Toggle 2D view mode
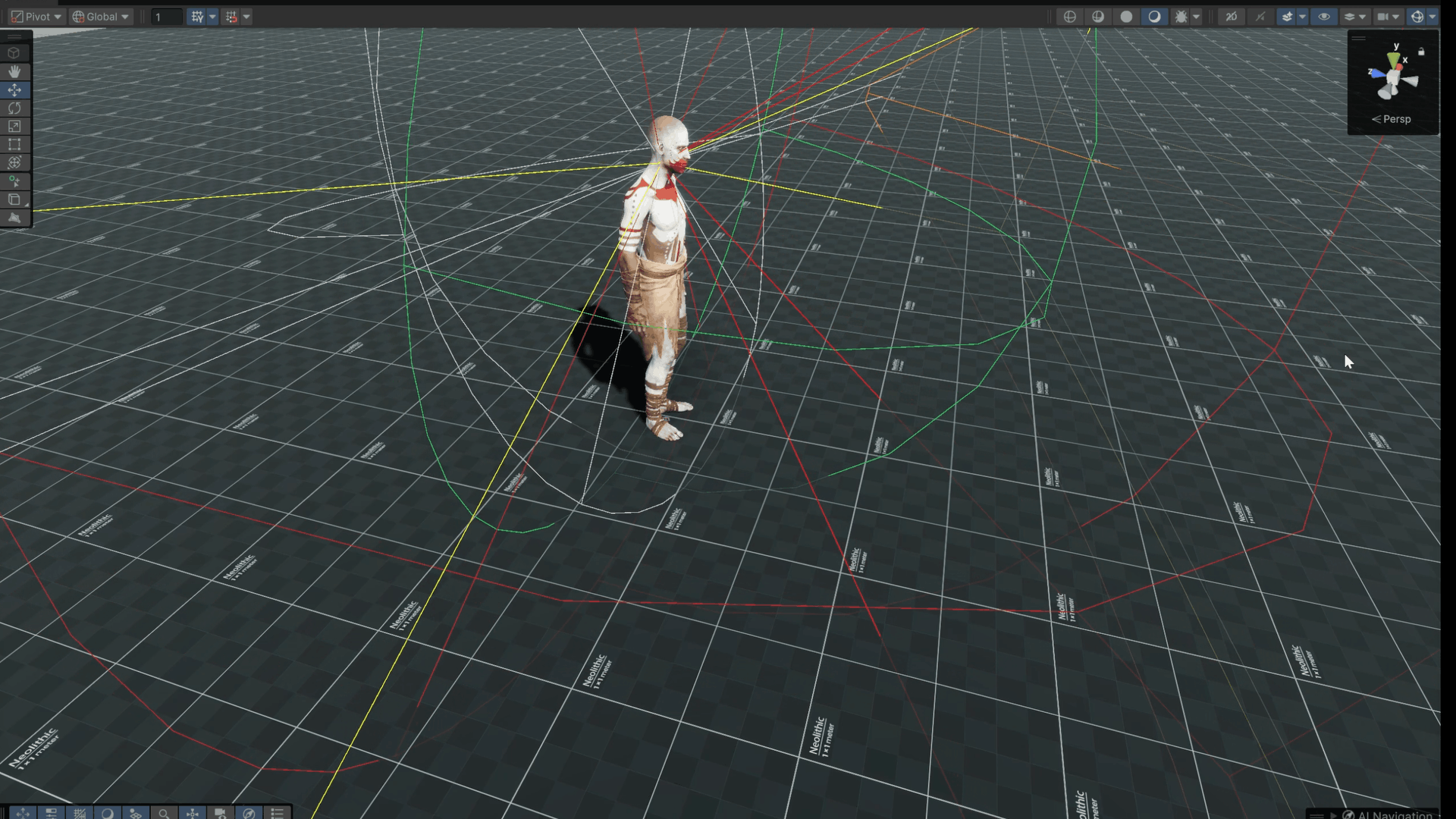The height and width of the screenshot is (819, 1456). 1232,17
